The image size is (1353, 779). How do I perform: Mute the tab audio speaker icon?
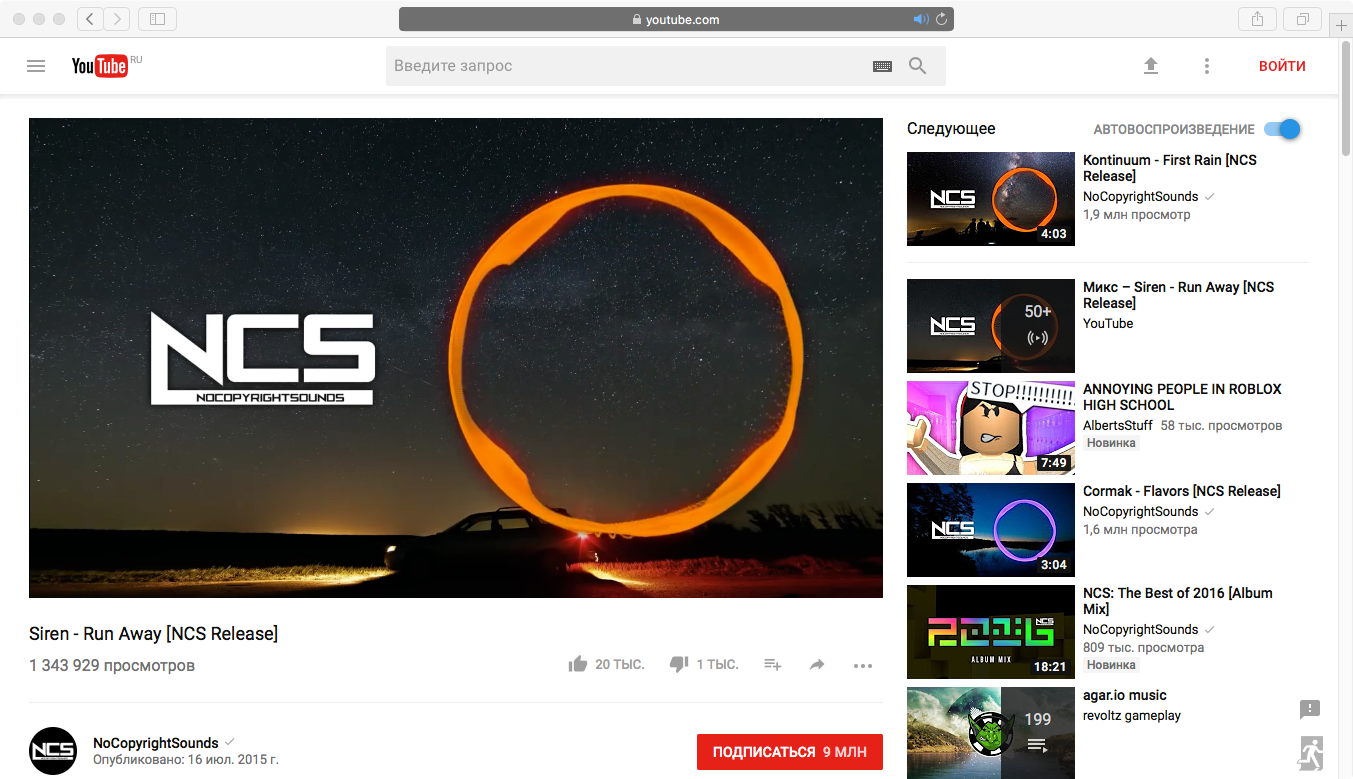point(921,19)
